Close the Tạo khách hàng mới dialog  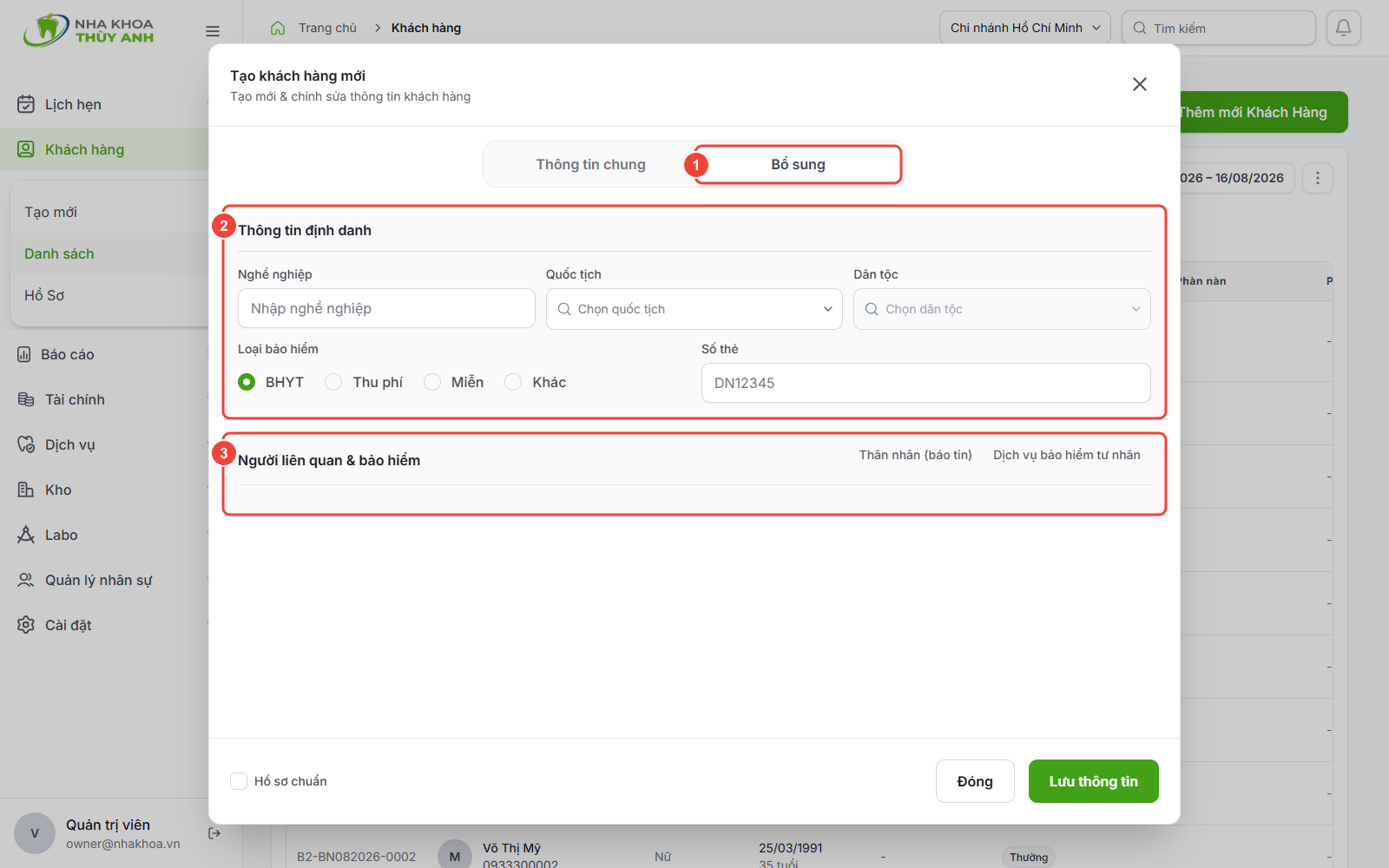click(x=1140, y=84)
